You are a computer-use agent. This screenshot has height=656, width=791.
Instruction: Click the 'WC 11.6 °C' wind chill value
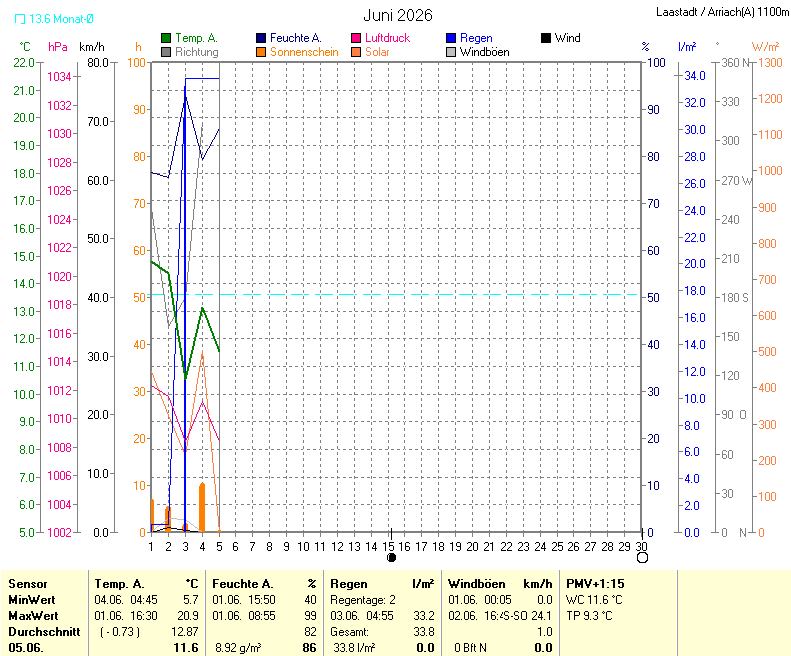click(x=594, y=600)
